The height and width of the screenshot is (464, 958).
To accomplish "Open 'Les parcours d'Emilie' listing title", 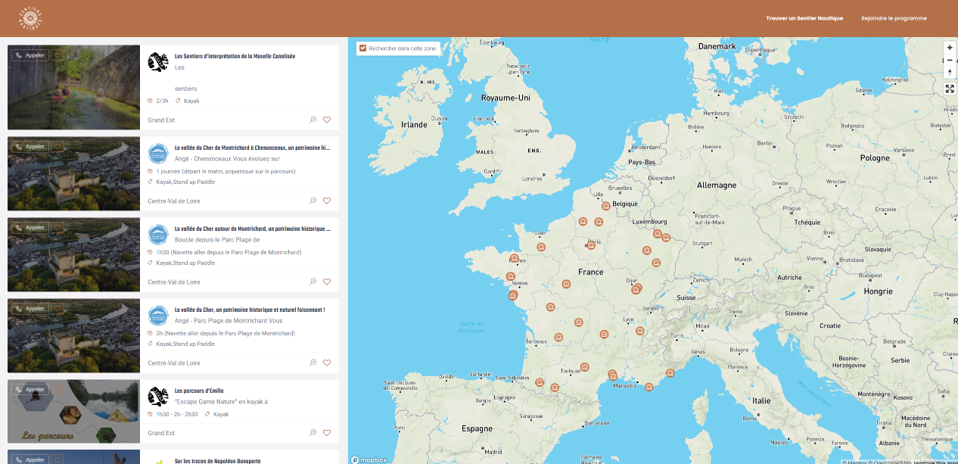I will (199, 391).
